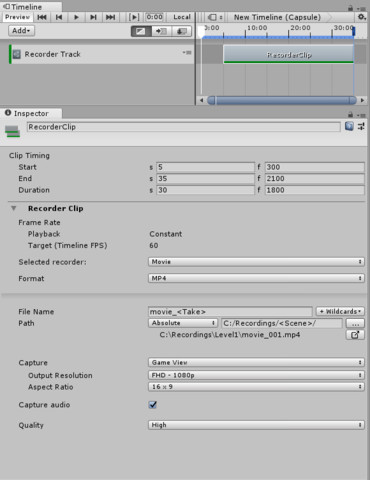The image size is (370, 480).
Task: Click the blue timeline end marker
Action: click(x=354, y=31)
